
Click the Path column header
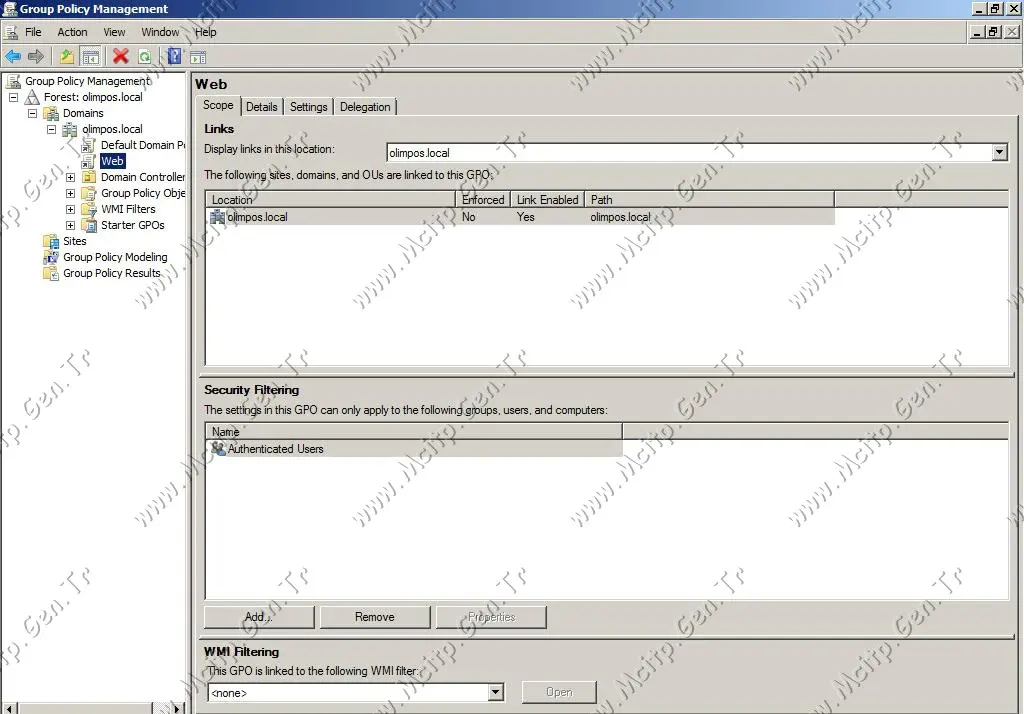point(709,199)
